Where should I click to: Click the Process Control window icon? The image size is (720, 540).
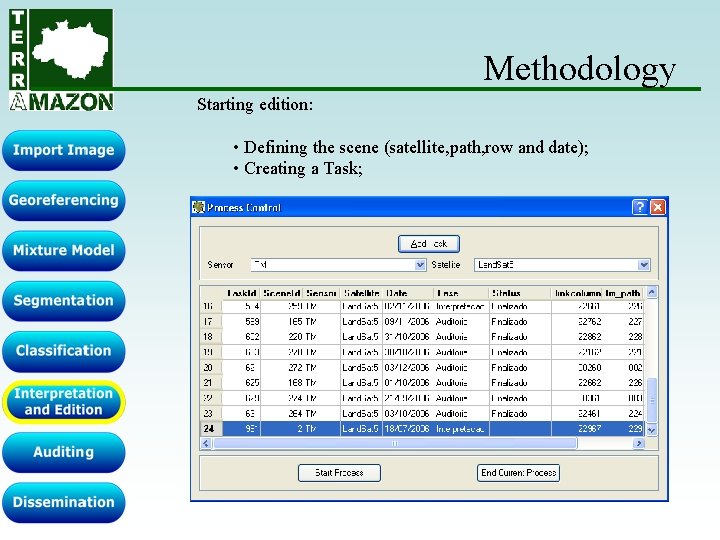point(198,208)
